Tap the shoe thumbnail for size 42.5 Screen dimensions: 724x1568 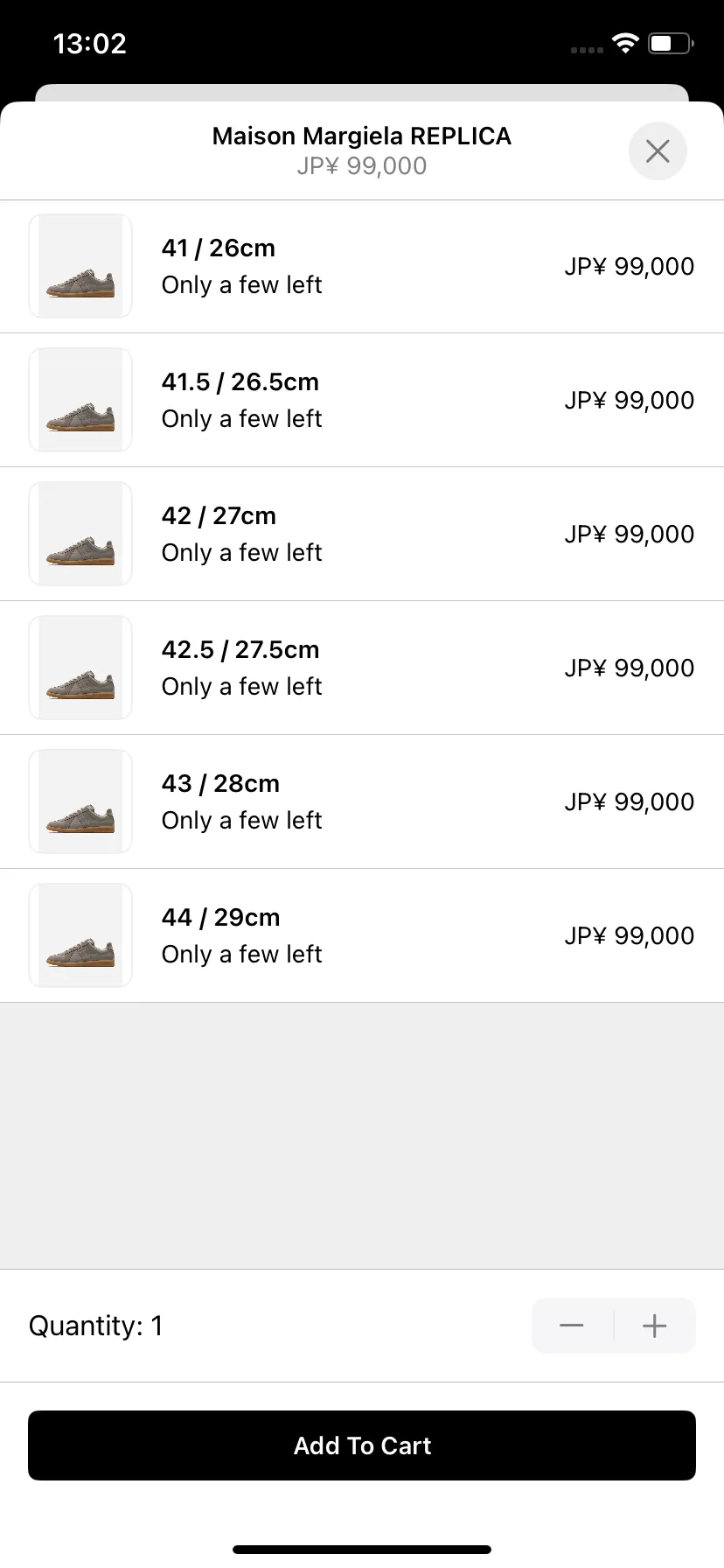(80, 668)
